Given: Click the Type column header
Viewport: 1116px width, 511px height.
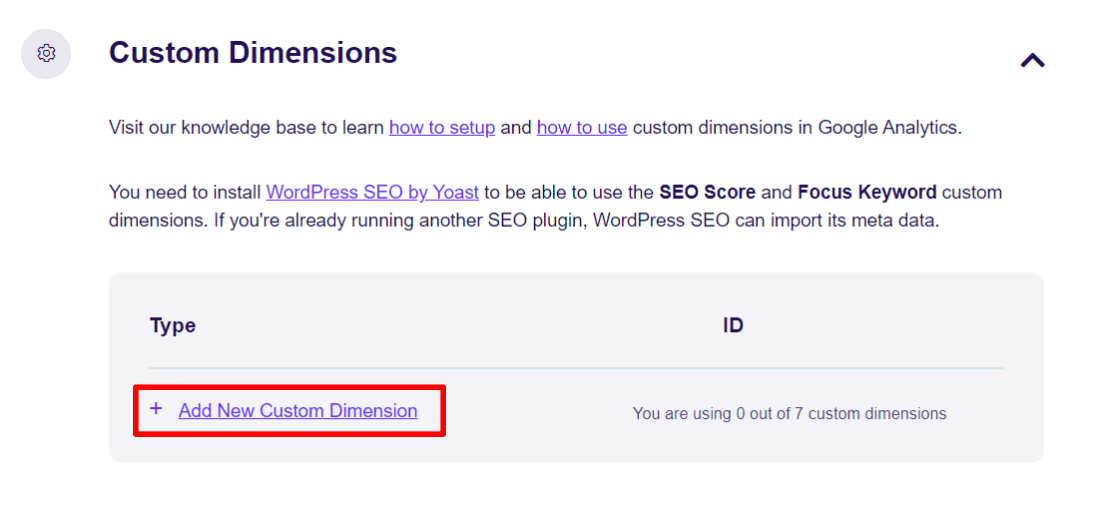Looking at the screenshot, I should tap(172, 326).
